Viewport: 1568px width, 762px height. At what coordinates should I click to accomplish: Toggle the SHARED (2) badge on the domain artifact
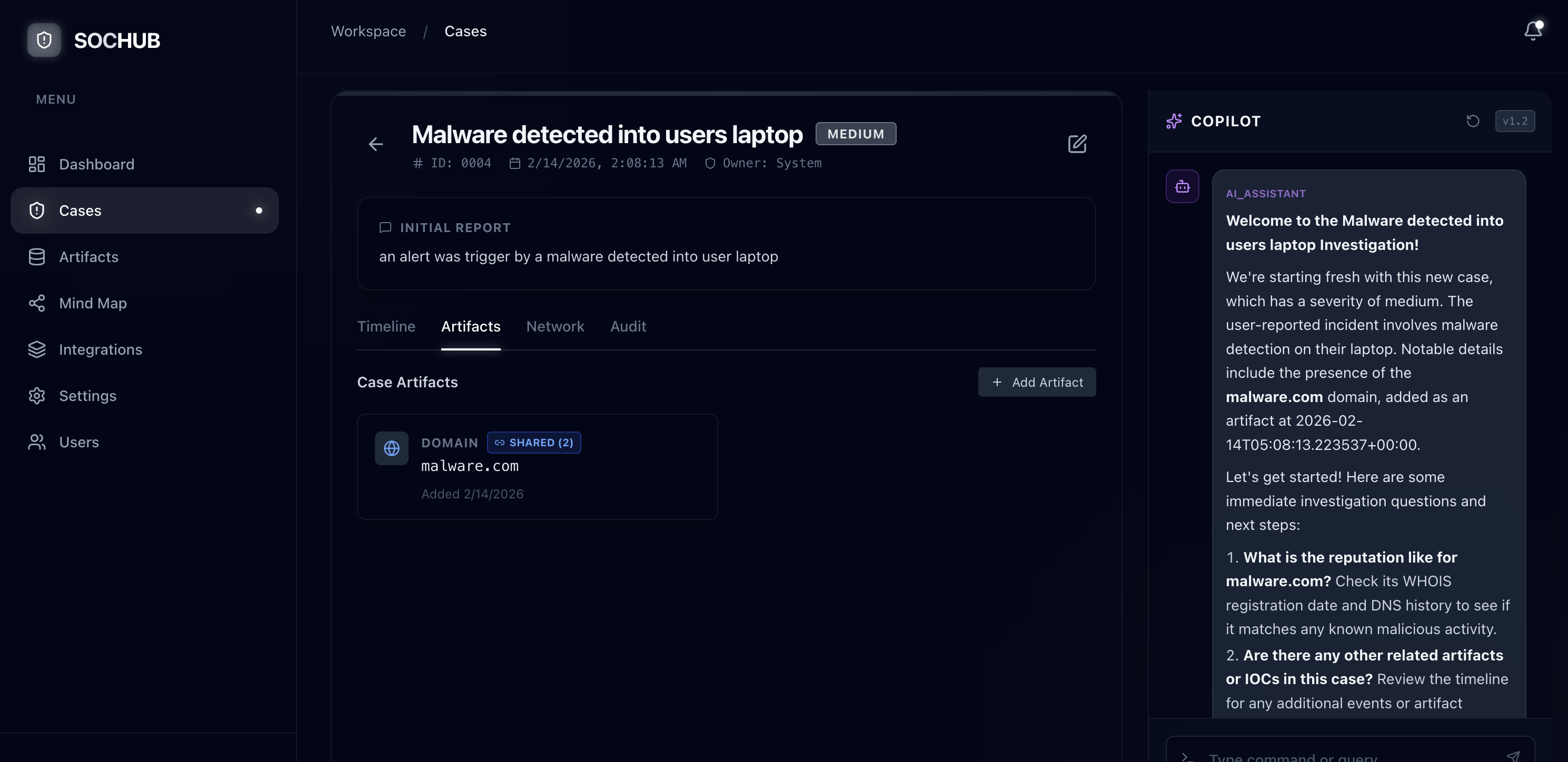[x=534, y=442]
